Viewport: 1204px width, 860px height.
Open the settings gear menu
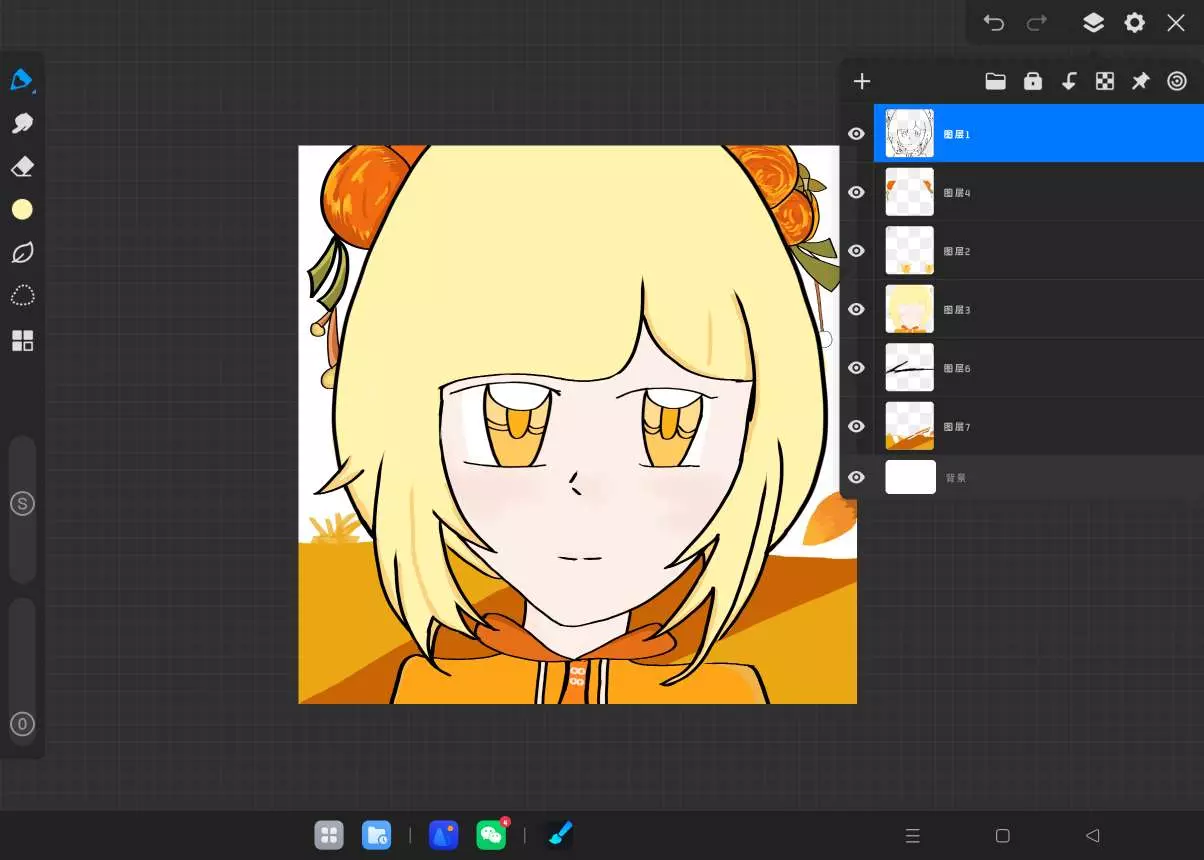coord(1134,23)
